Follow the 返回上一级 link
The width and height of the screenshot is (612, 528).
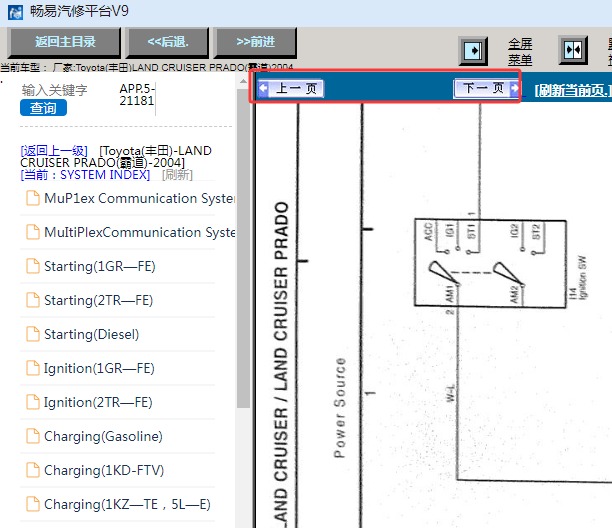pos(54,151)
